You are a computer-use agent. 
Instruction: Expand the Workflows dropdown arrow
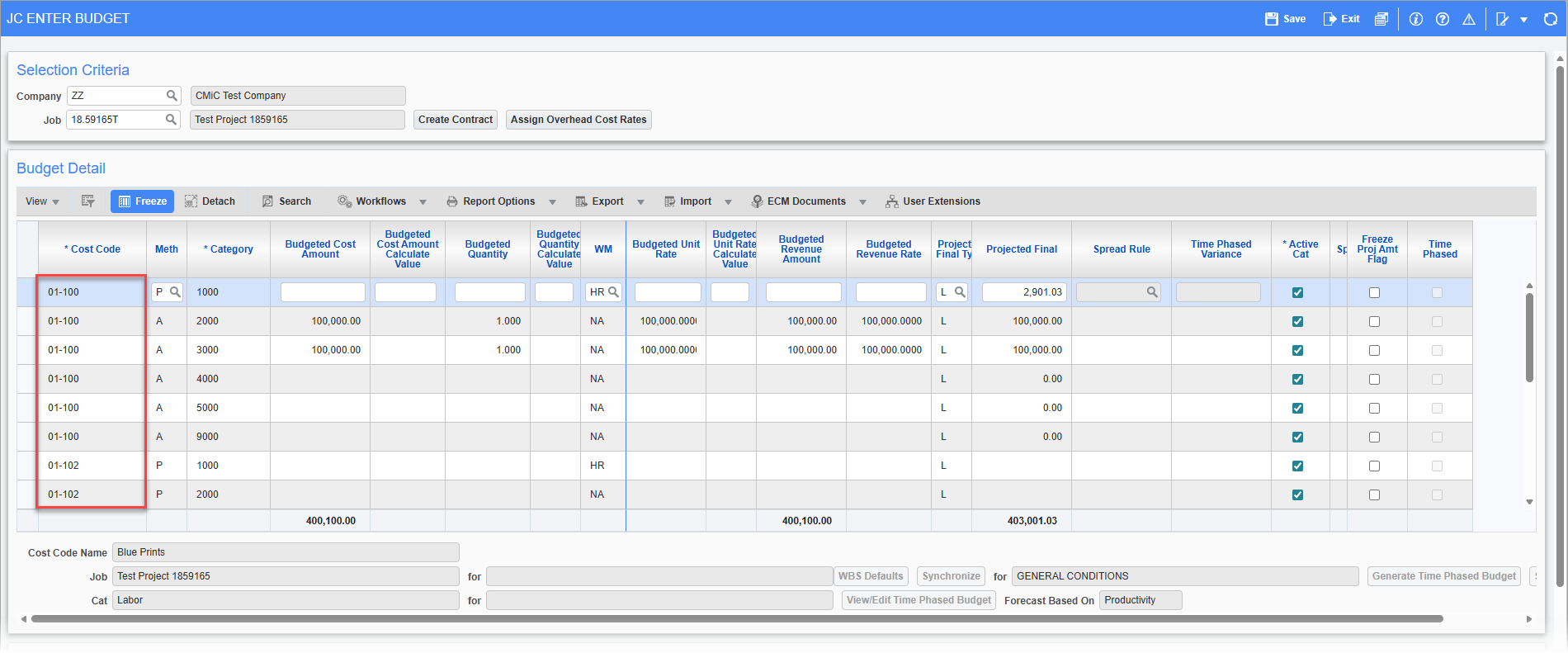[x=423, y=202]
